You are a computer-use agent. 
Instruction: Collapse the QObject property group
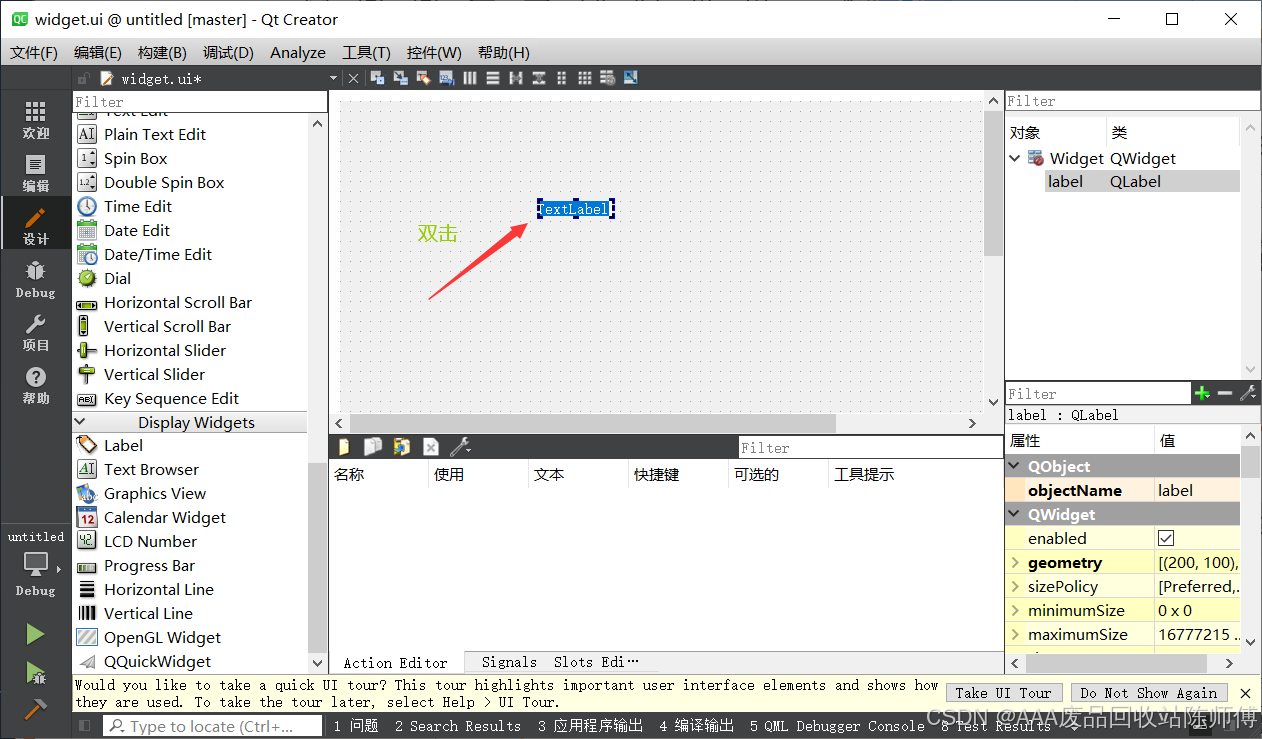click(x=1015, y=466)
